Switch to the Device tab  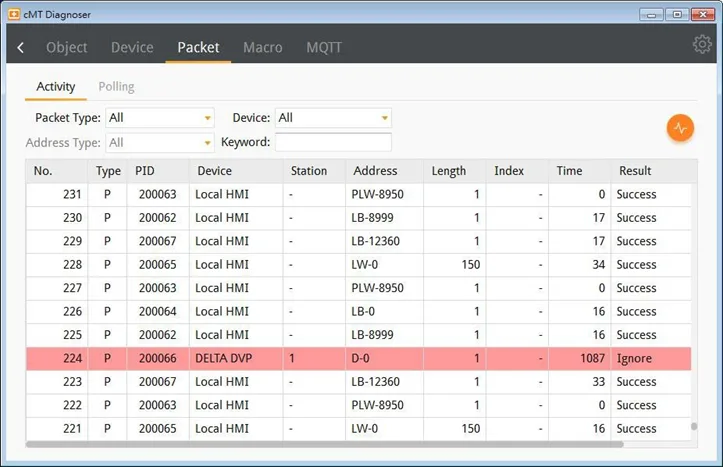point(132,47)
